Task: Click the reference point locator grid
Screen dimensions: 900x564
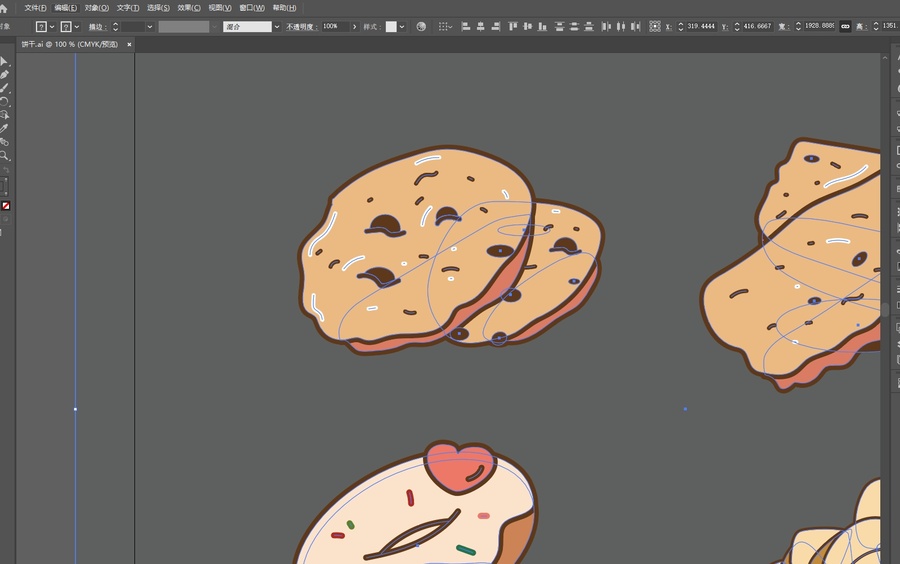Action: click(655, 26)
